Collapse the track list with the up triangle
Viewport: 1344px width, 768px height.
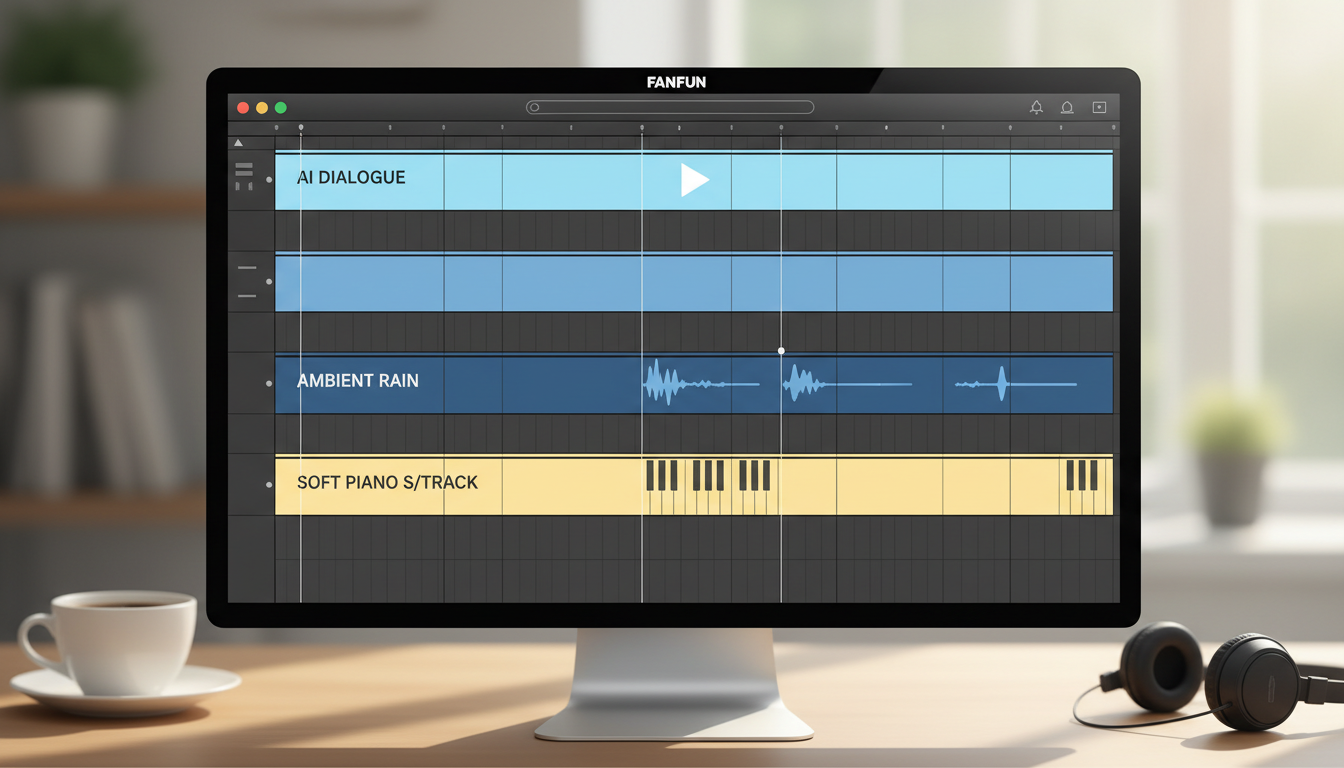238,143
